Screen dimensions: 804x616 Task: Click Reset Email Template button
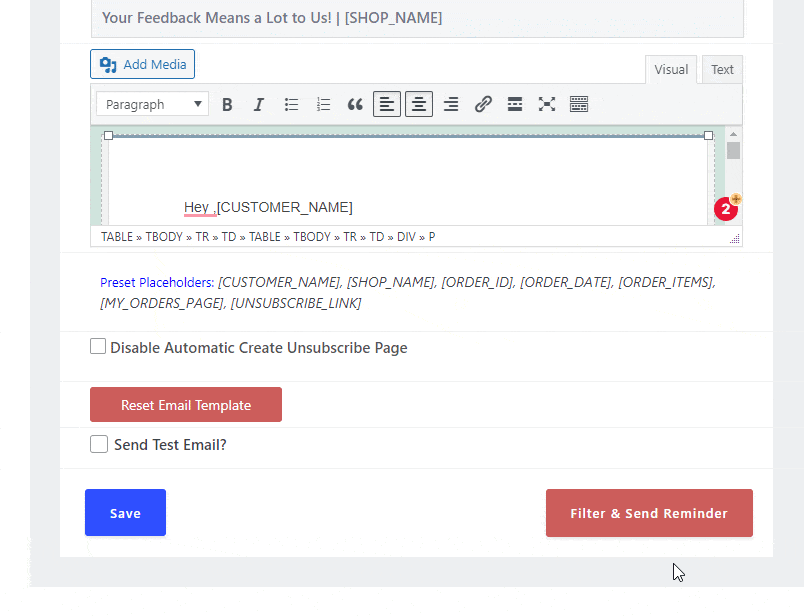point(186,405)
